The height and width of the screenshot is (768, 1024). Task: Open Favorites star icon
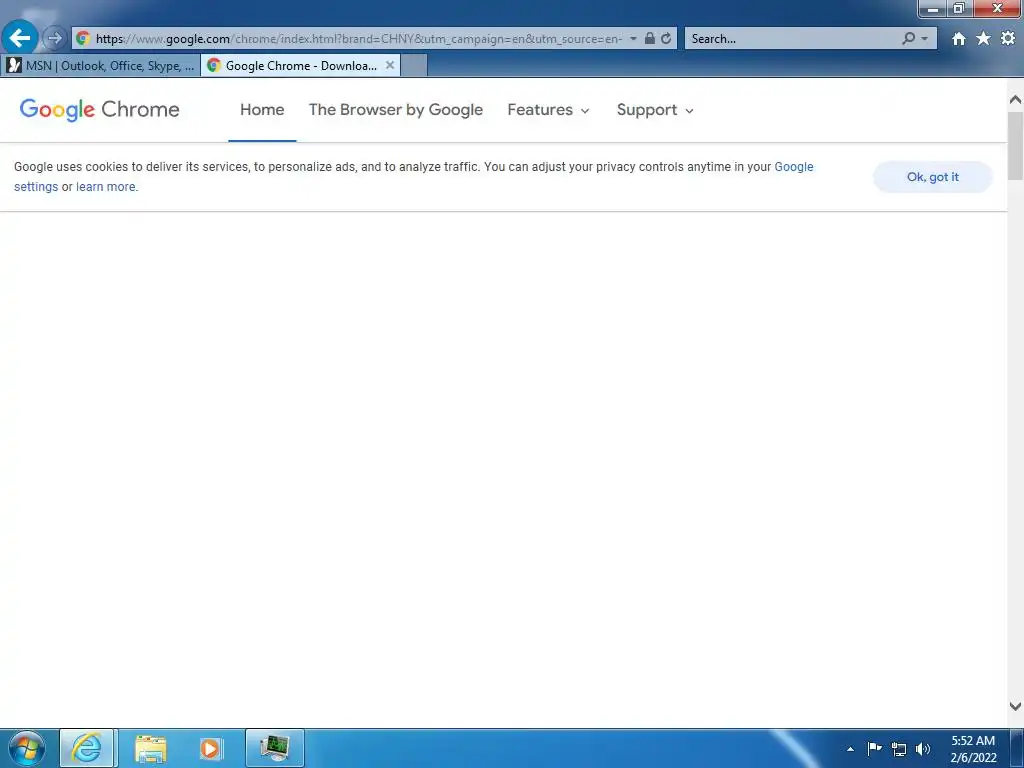tap(983, 39)
